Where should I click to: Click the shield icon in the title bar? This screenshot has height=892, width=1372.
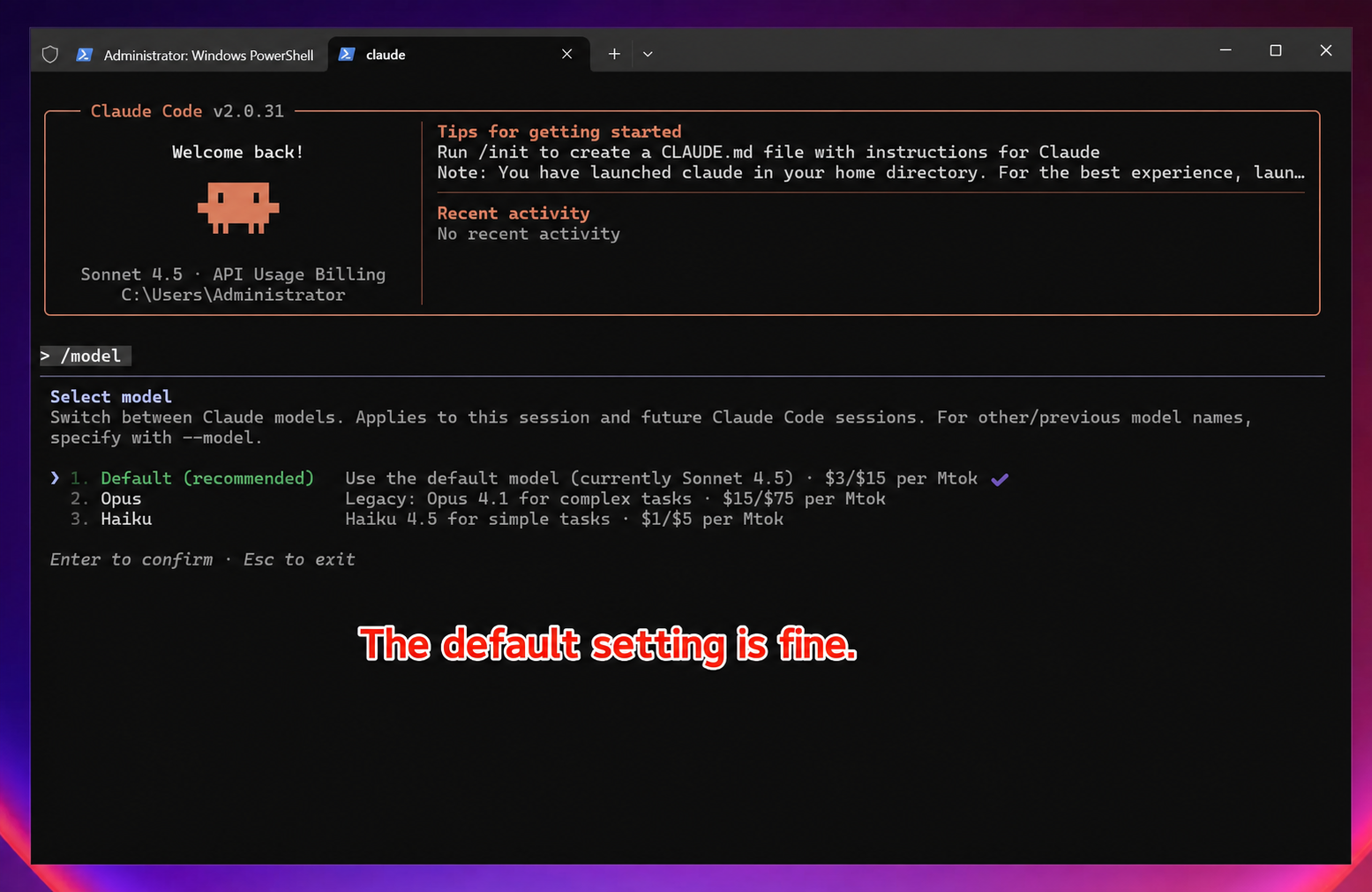(50, 55)
